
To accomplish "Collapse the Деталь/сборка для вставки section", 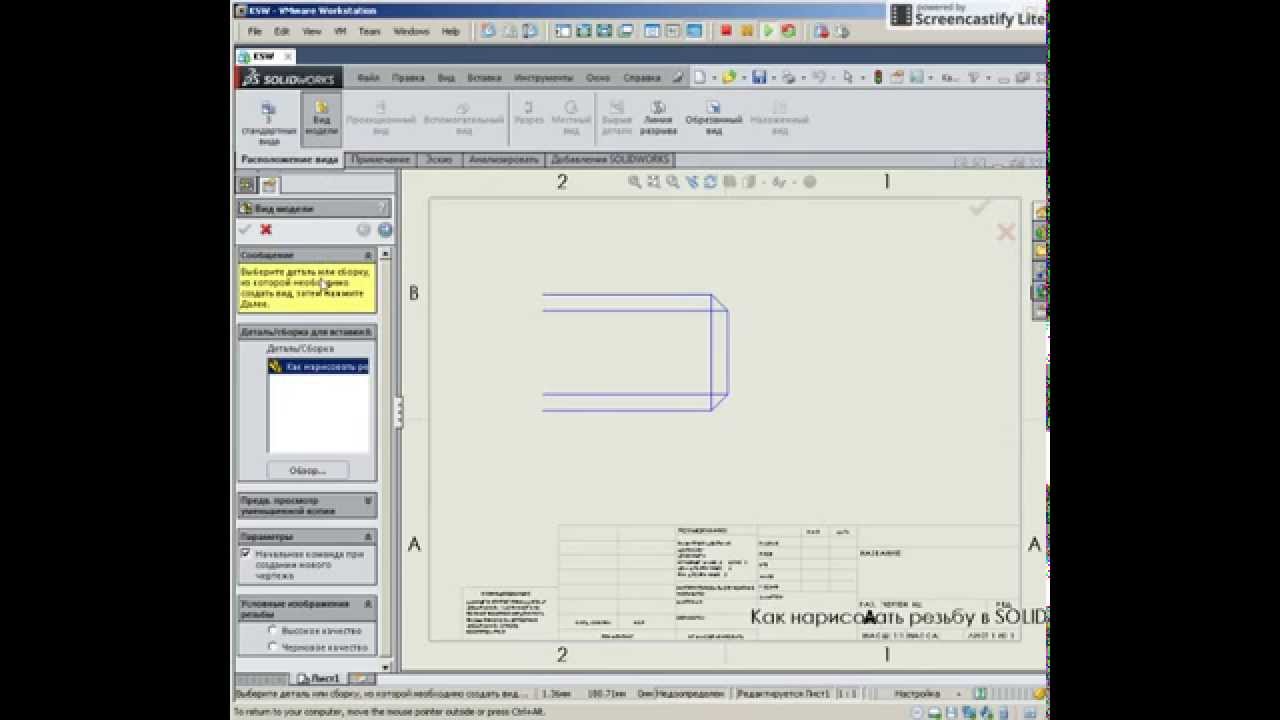I will coord(368,332).
